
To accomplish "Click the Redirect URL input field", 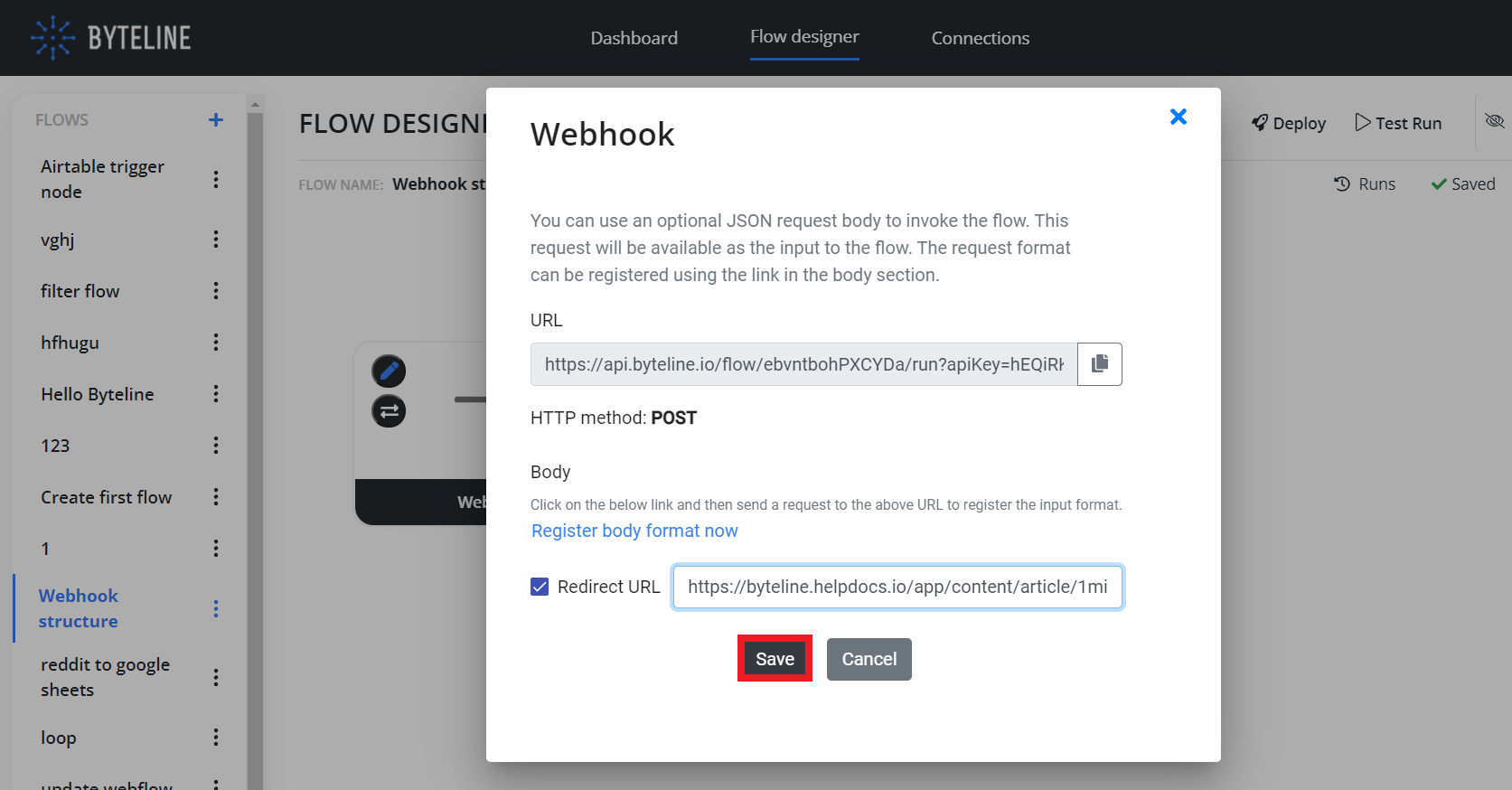I will (x=897, y=587).
